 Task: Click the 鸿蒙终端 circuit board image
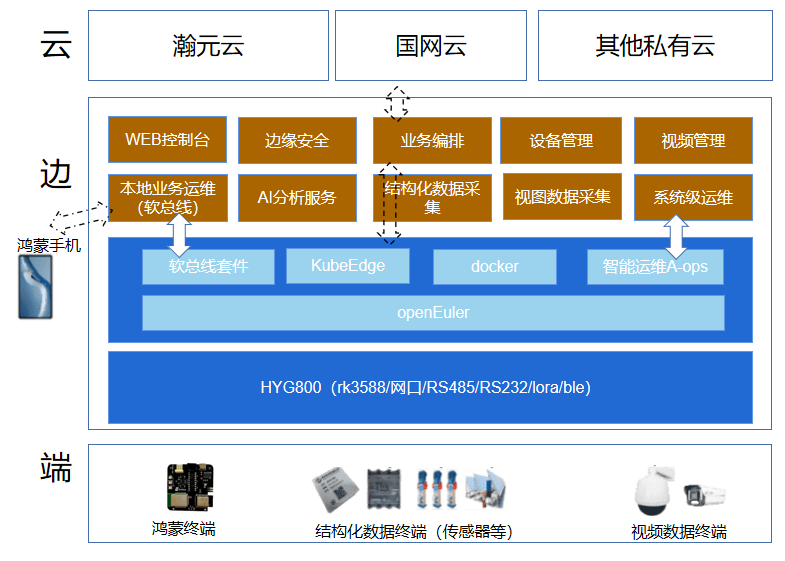190,487
